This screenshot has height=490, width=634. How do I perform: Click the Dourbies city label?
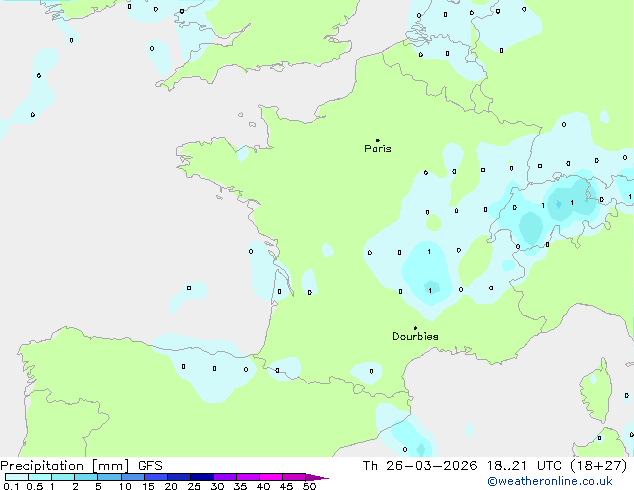pos(415,336)
